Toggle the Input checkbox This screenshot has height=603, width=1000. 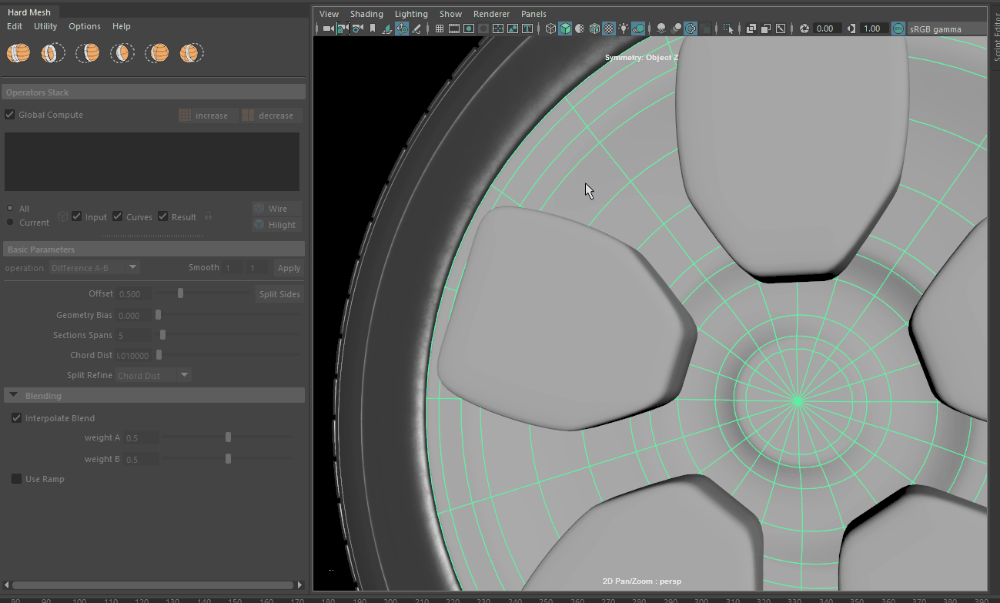(77, 217)
